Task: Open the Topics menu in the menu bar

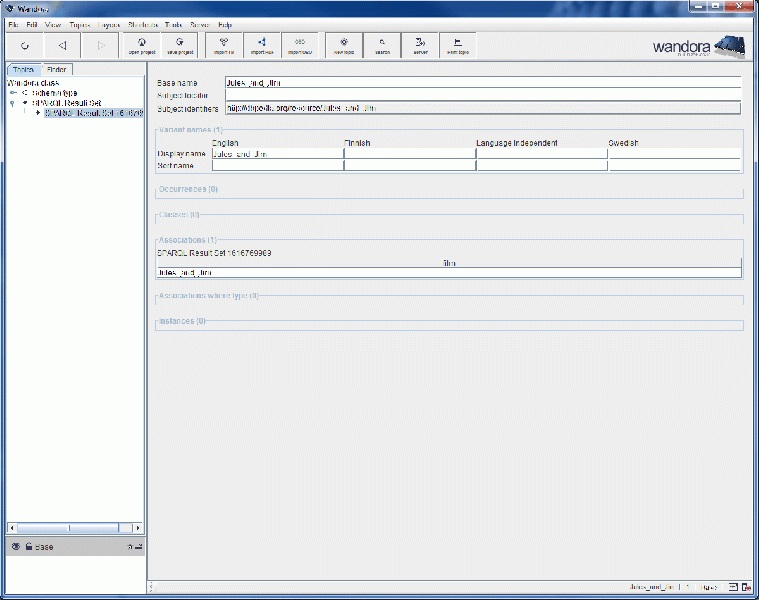Action: pos(79,23)
